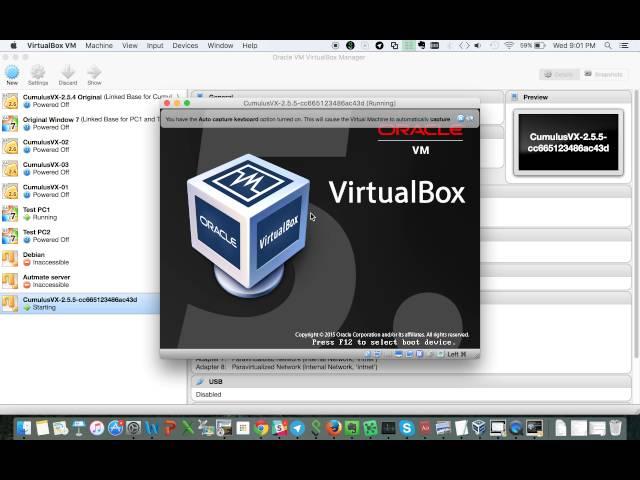Open the Help menu

tap(250, 46)
